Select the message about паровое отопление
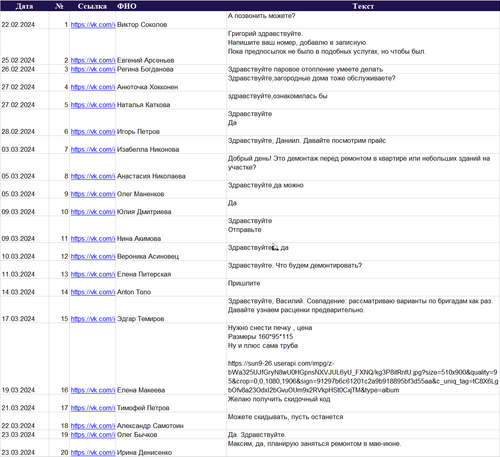The width and height of the screenshot is (500, 457). 363,69
